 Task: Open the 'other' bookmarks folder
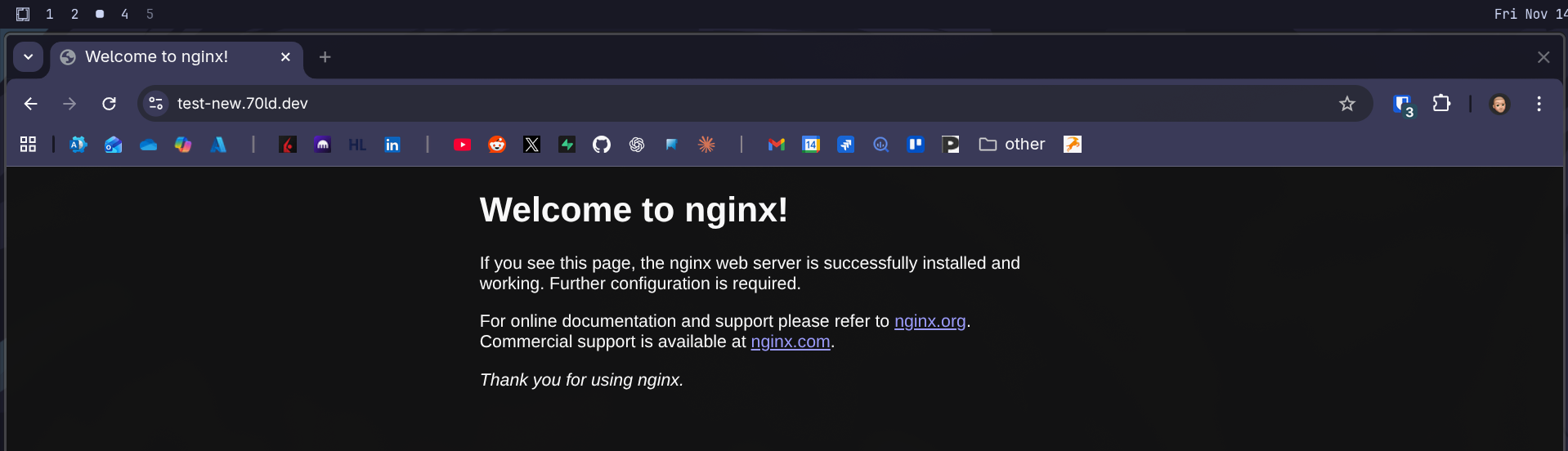1012,145
